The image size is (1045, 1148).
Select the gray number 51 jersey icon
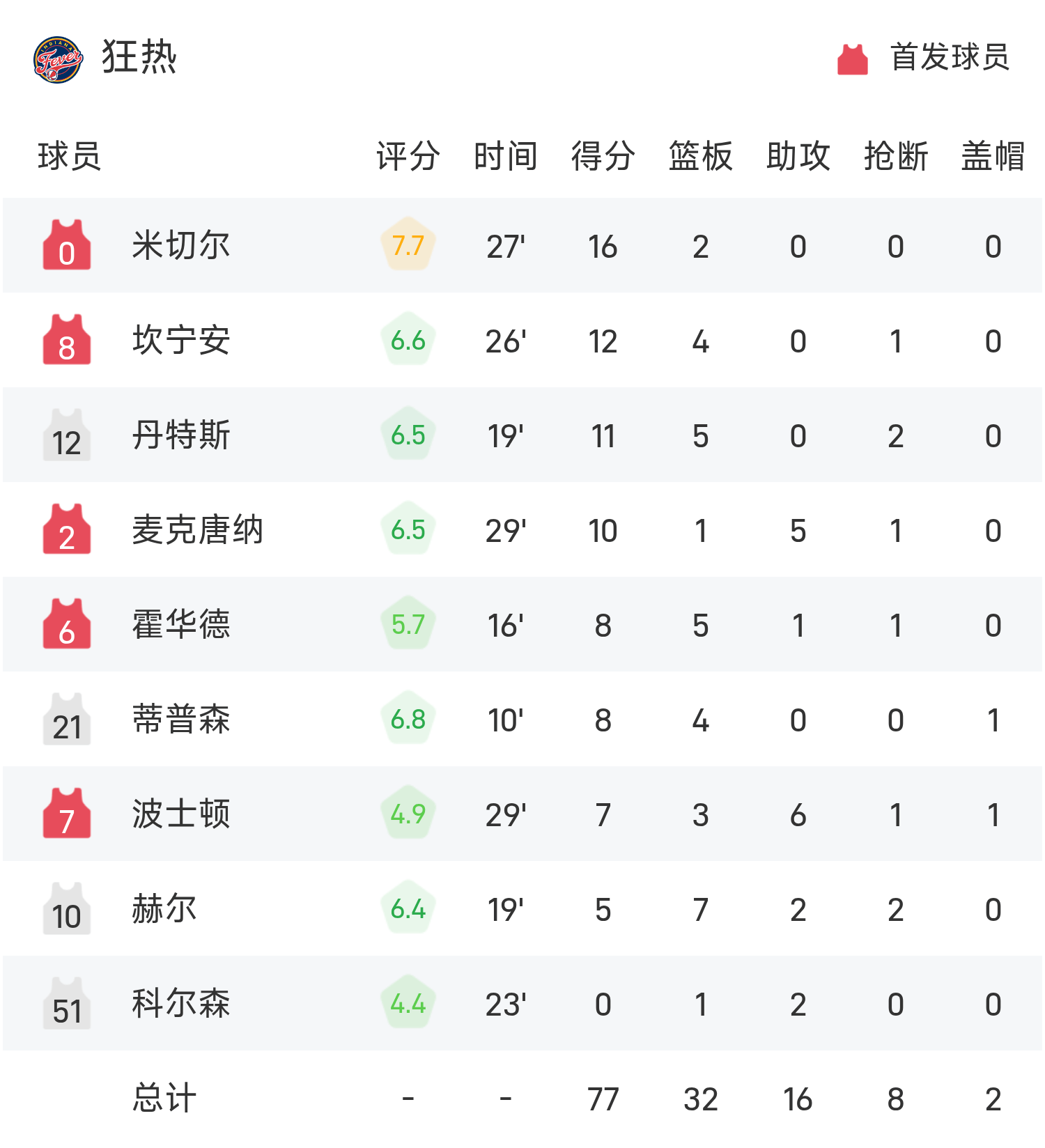[67, 1003]
